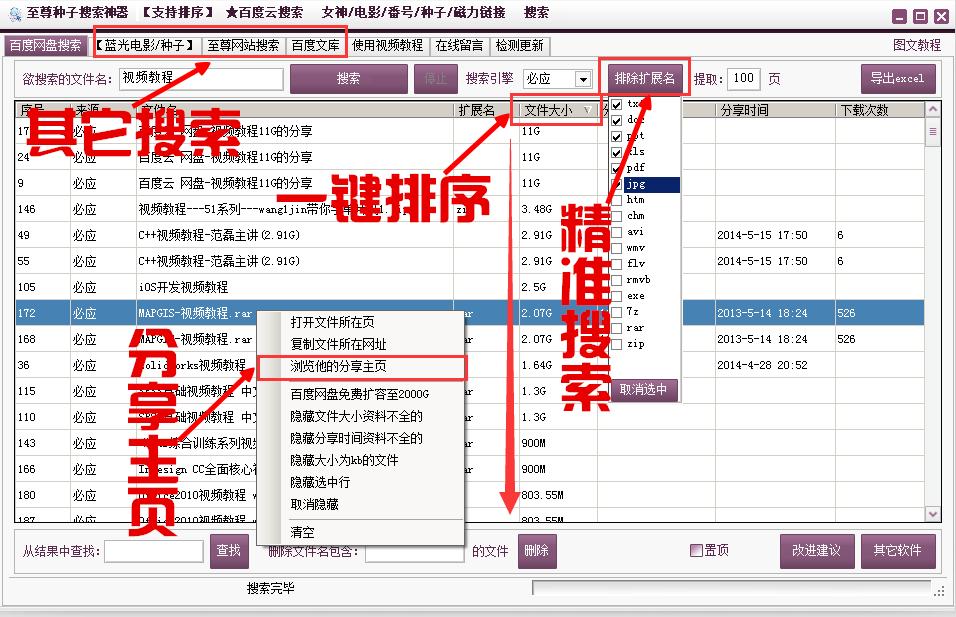Open the 排除扩展名 extension filter
This screenshot has height=617, width=956.
click(x=644, y=76)
